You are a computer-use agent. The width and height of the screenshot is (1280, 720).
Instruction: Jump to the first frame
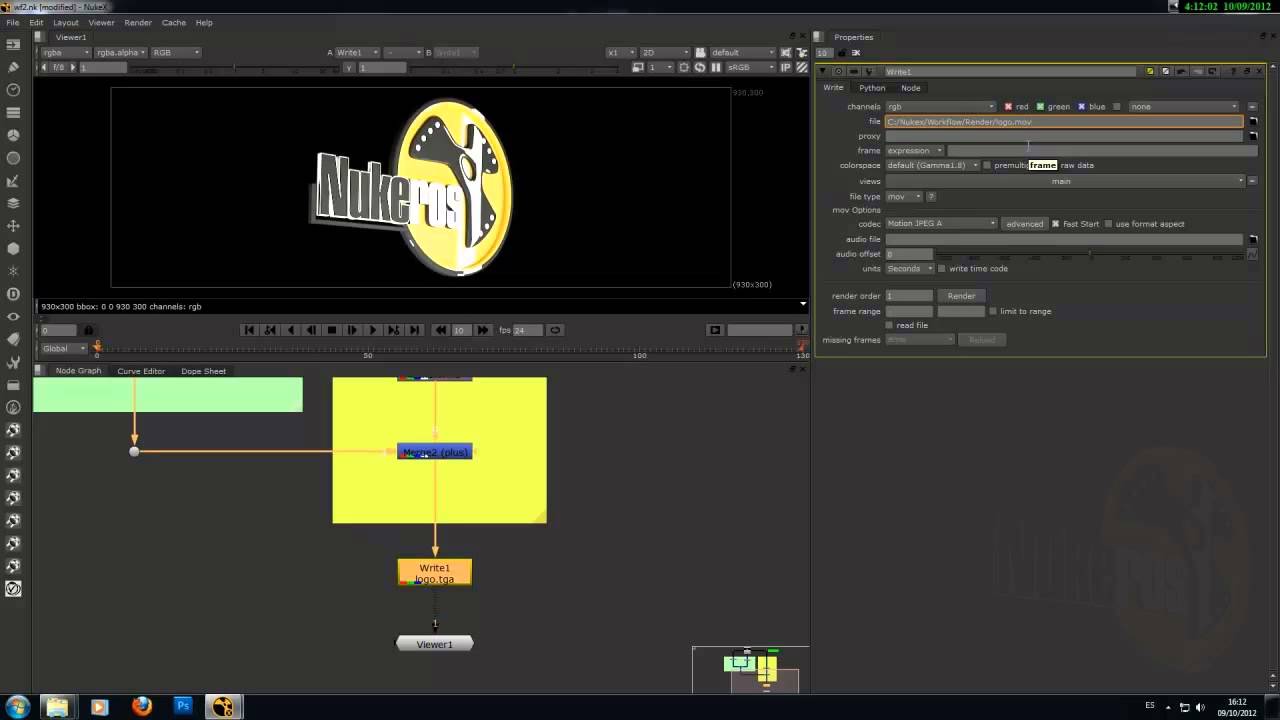click(249, 330)
